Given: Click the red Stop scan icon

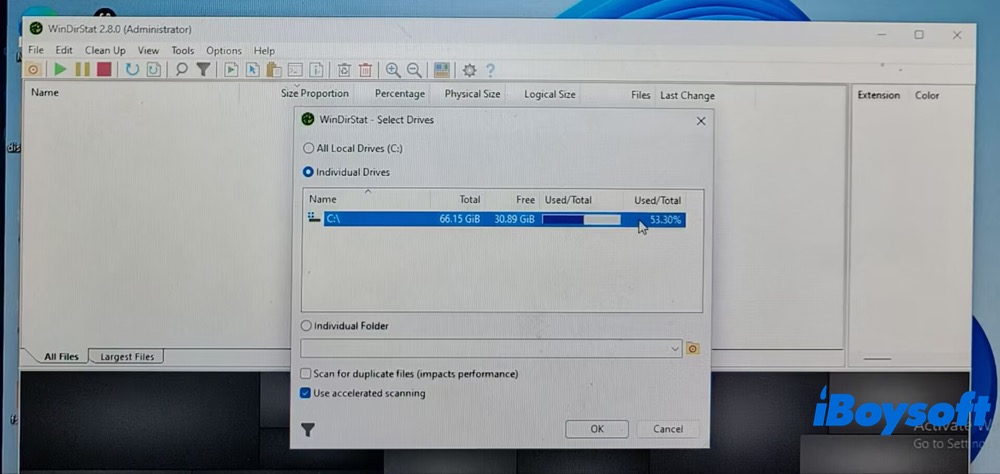Looking at the screenshot, I should point(104,70).
